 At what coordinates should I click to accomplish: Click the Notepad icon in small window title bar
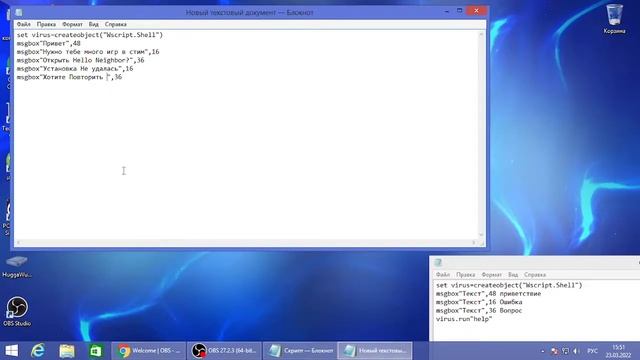(x=438, y=262)
